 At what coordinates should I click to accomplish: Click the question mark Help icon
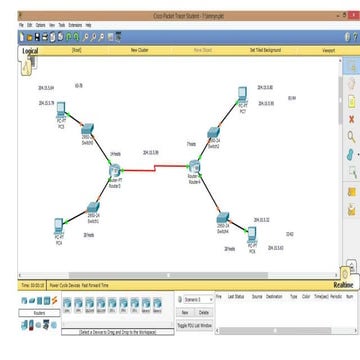[355, 37]
